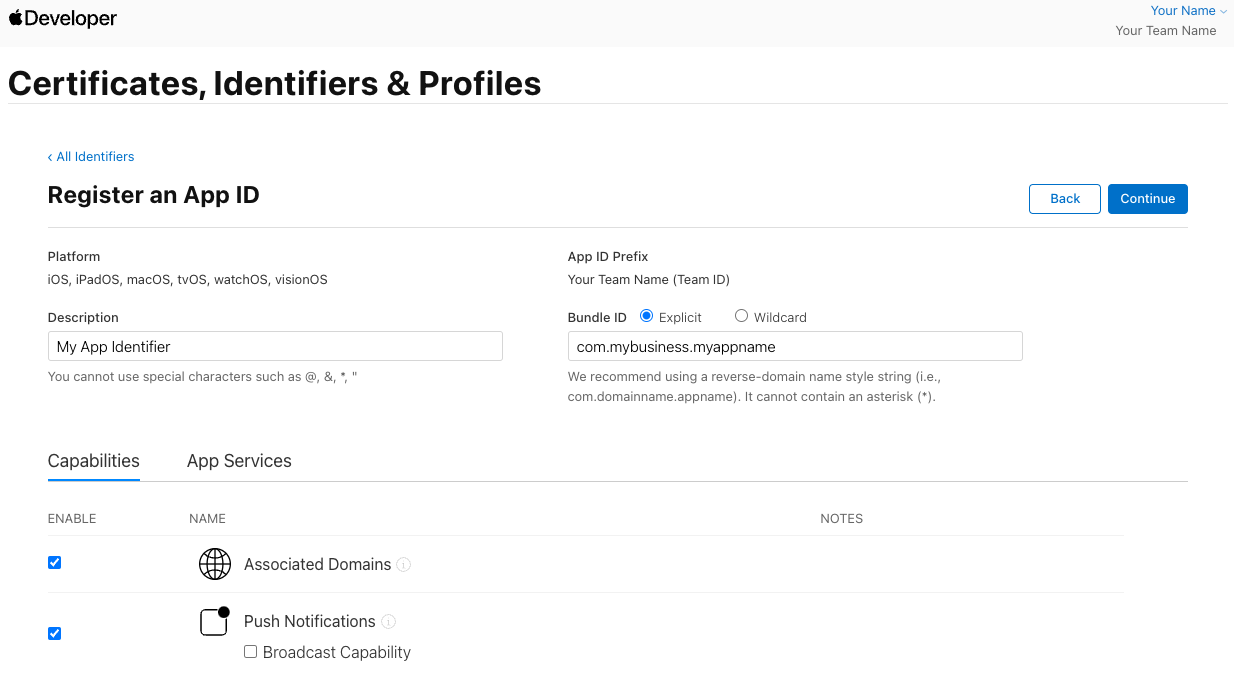Go back to All Identifiers
Image resolution: width=1234 pixels, height=678 pixels.
coord(91,157)
